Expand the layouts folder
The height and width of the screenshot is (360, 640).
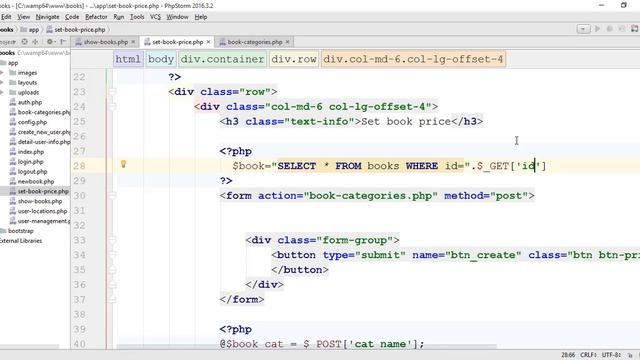(2, 82)
